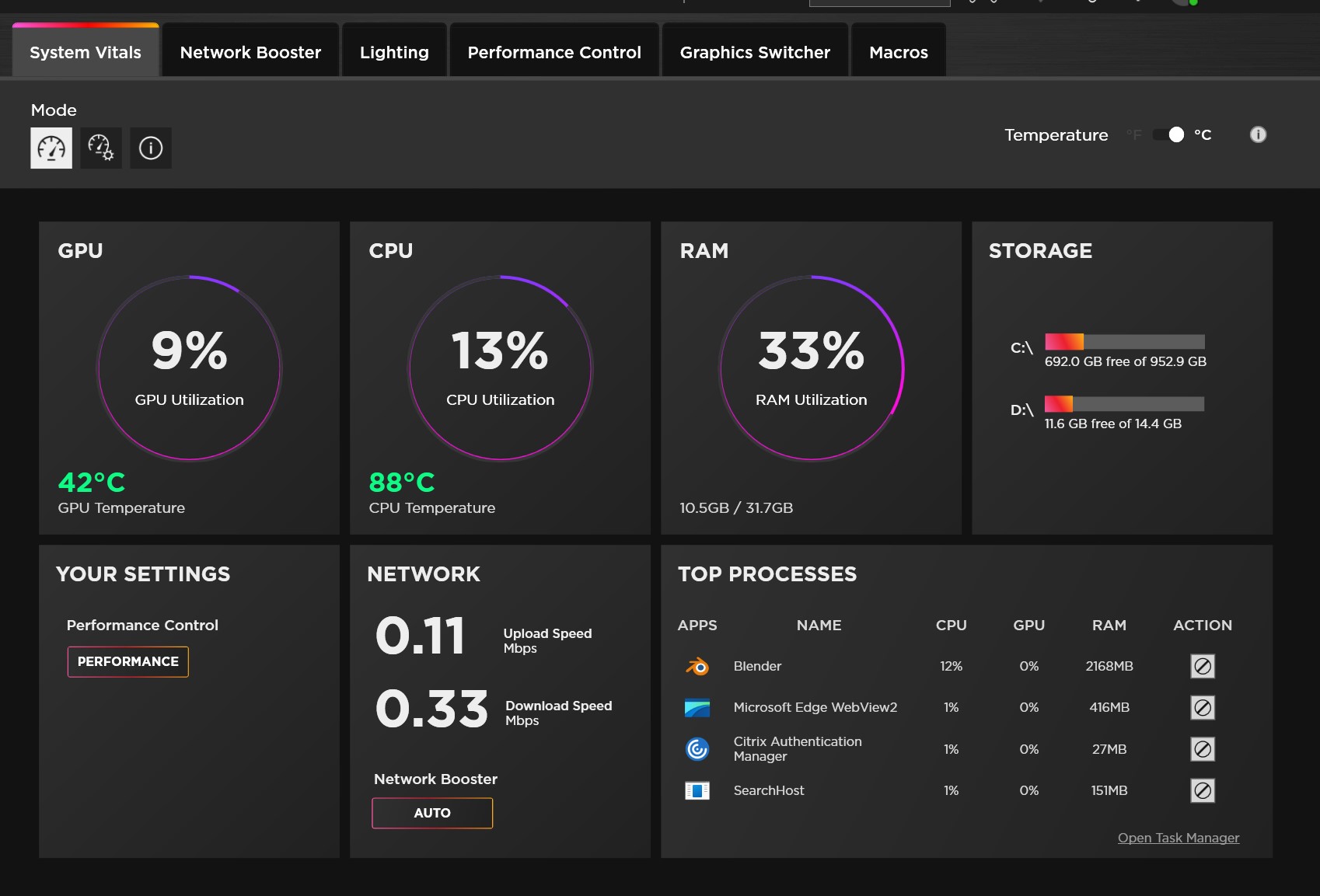Select the gauge with gear mode icon
This screenshot has height=896, width=1320.
(101, 148)
